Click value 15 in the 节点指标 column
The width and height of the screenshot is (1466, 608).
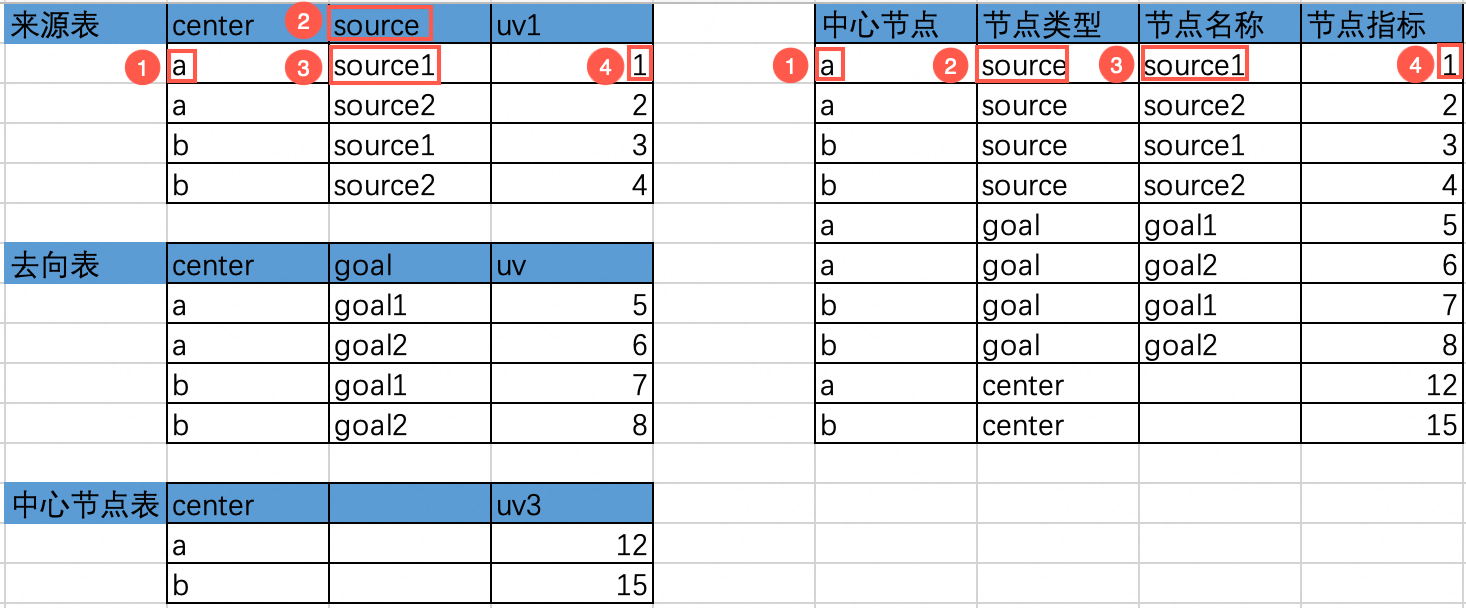pos(1441,426)
